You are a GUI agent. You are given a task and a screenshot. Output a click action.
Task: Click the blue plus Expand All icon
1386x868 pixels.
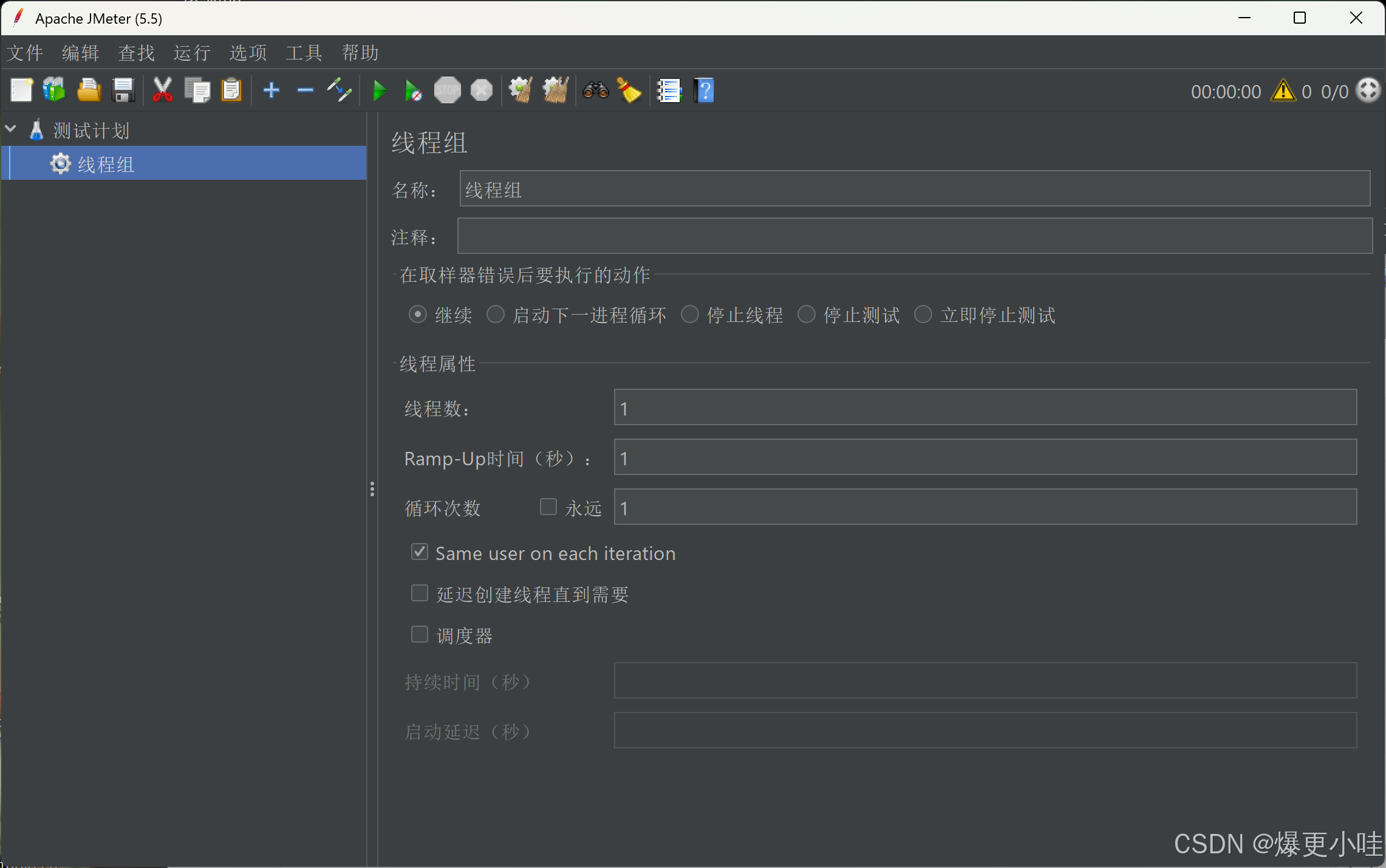[271, 91]
